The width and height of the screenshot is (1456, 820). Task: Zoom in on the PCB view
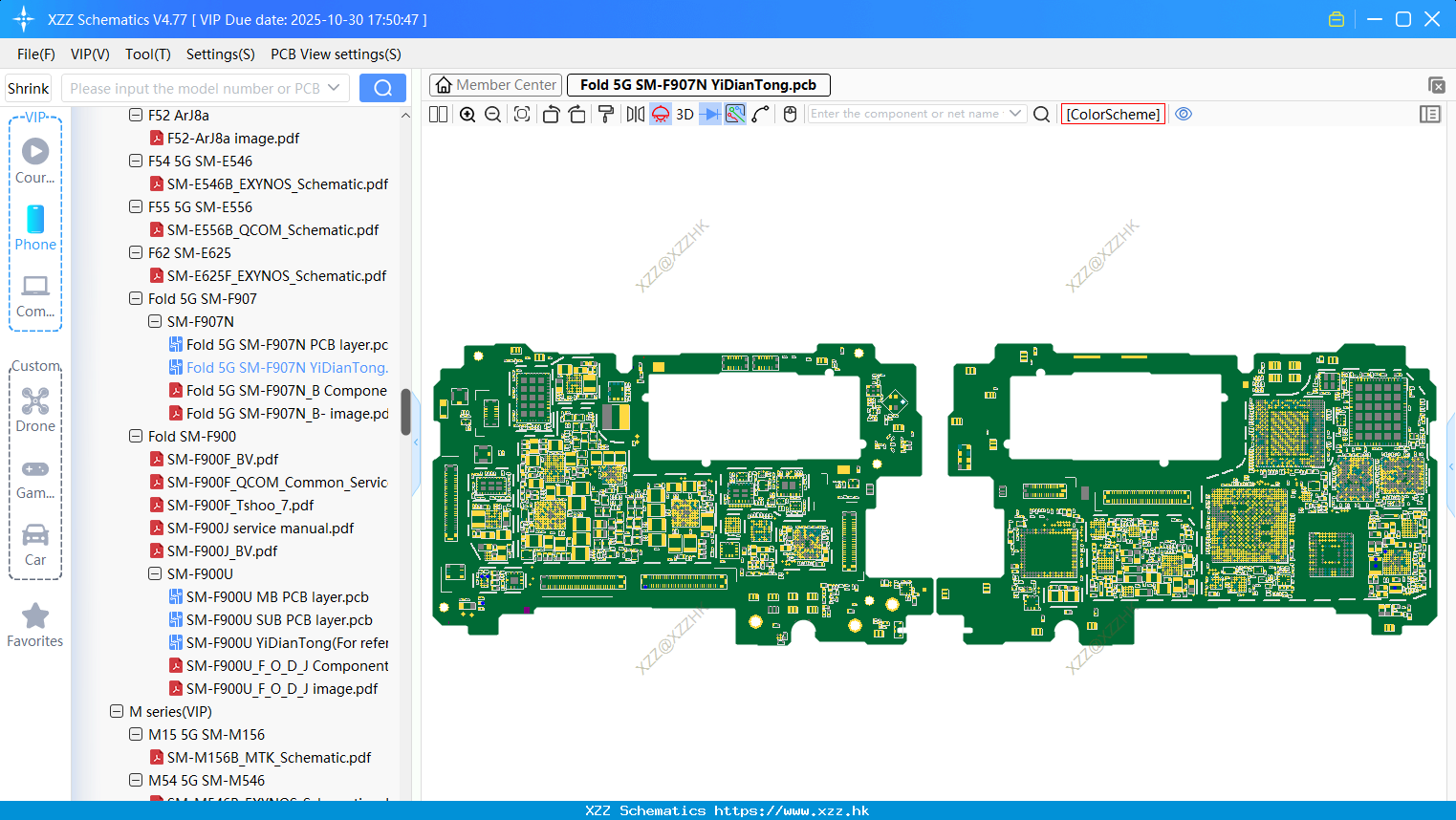click(467, 114)
